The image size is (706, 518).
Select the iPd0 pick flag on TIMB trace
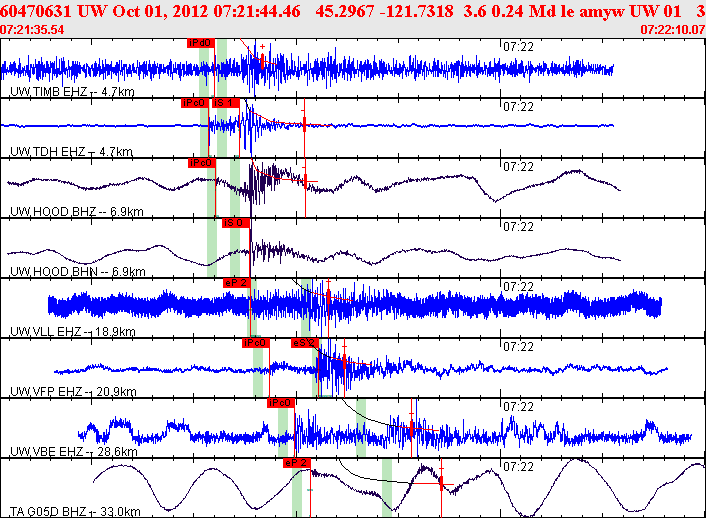(201, 43)
